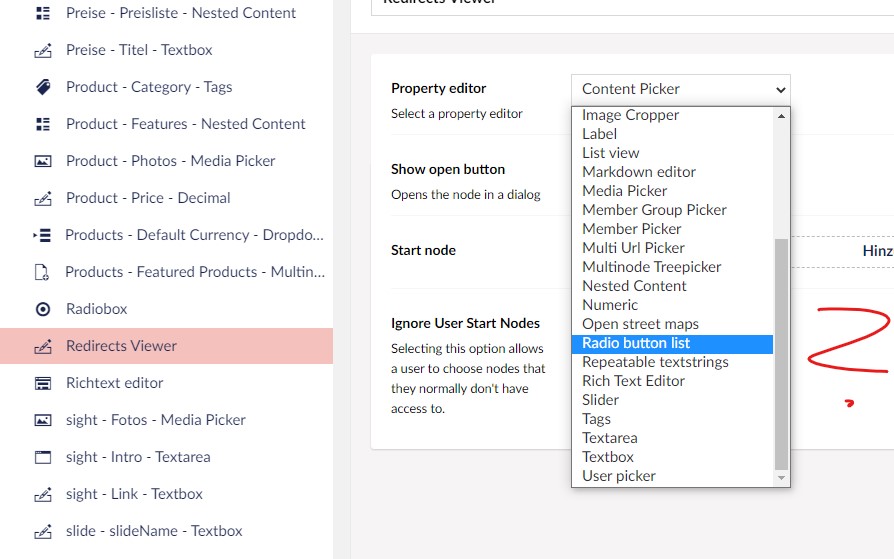Choose Image Cropper from the editor list
The height and width of the screenshot is (559, 894).
[x=672, y=115]
